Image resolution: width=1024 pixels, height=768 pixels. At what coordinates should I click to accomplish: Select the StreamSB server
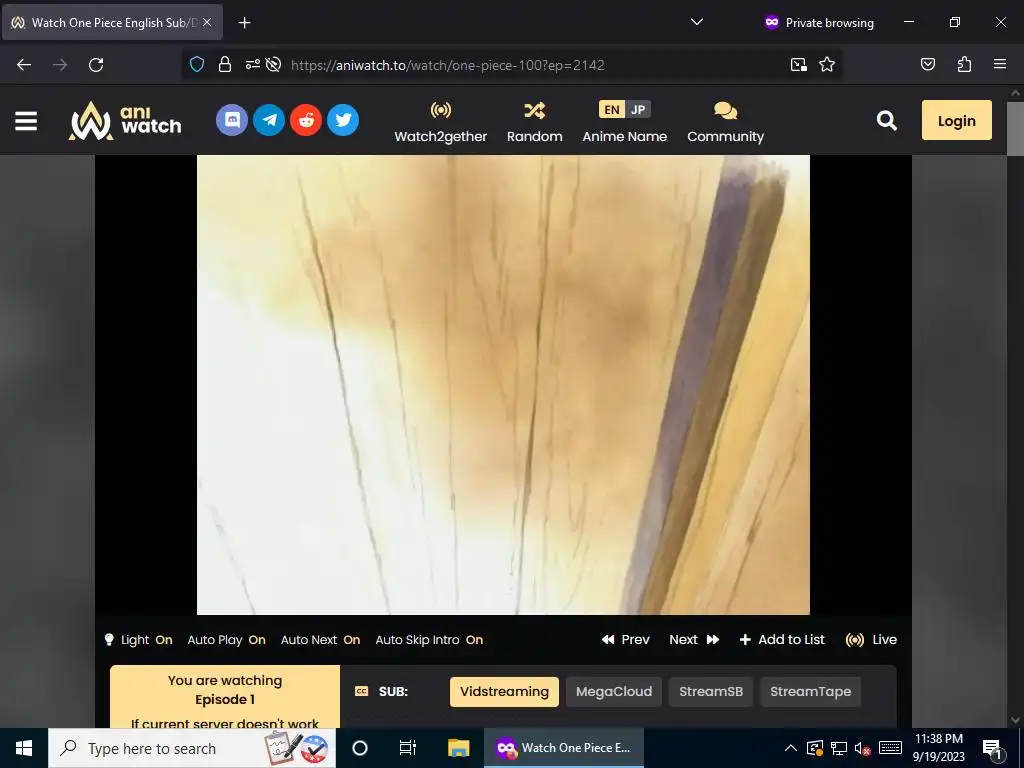[711, 692]
